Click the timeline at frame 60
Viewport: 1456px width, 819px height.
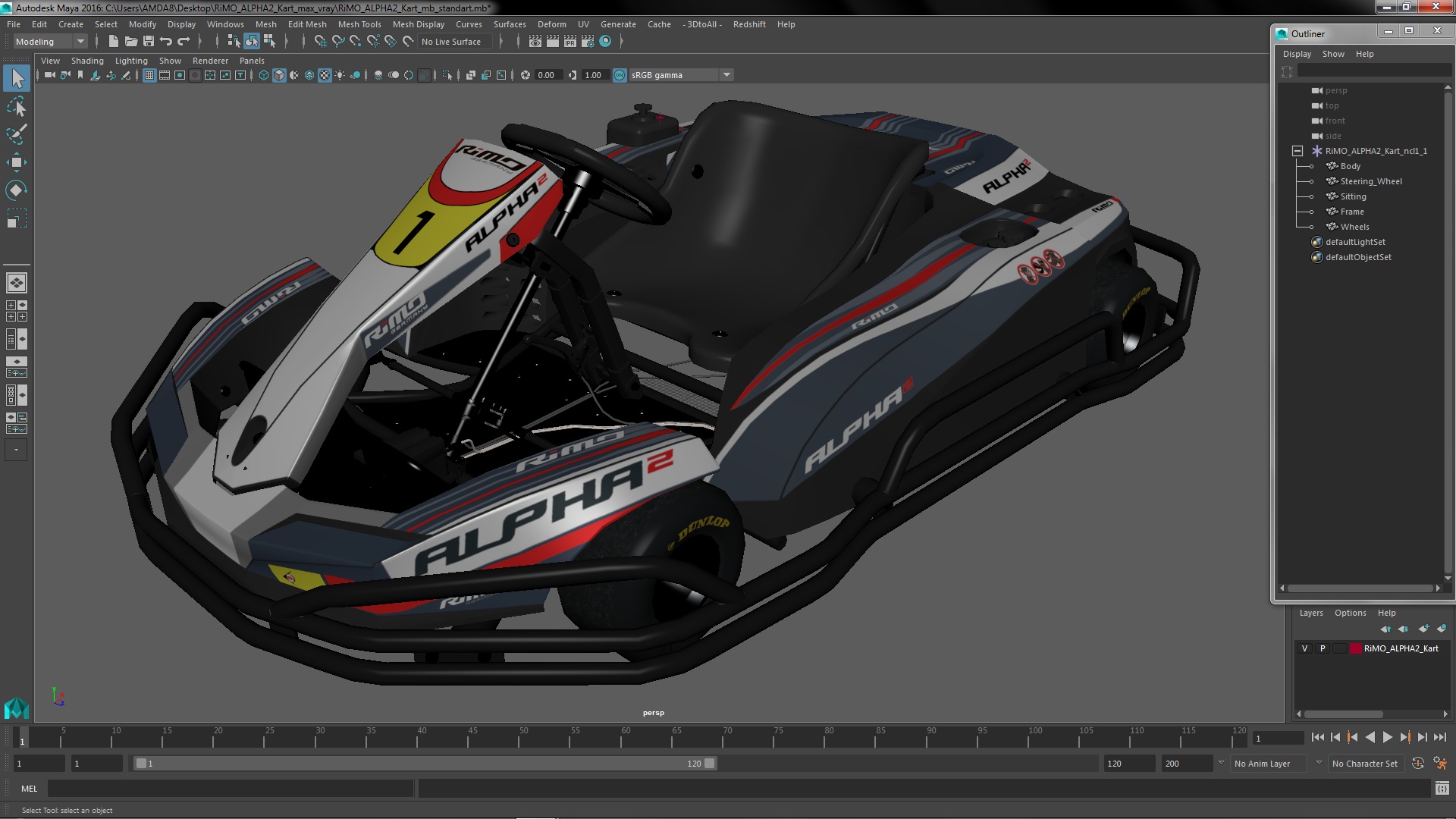click(x=626, y=737)
